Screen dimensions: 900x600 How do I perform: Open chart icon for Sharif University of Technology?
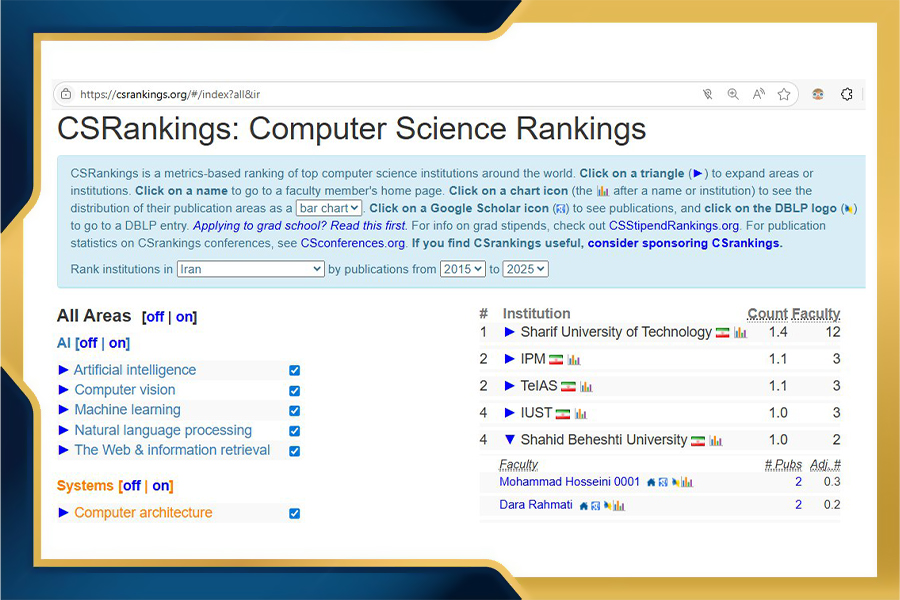pos(740,332)
